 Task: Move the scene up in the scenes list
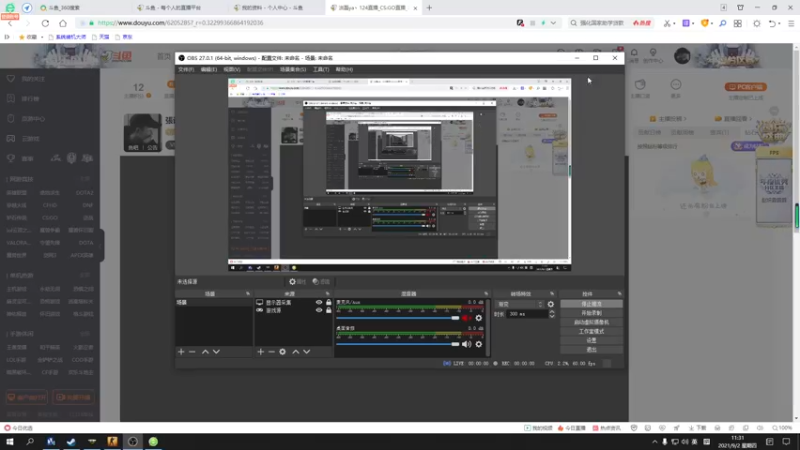(x=205, y=352)
